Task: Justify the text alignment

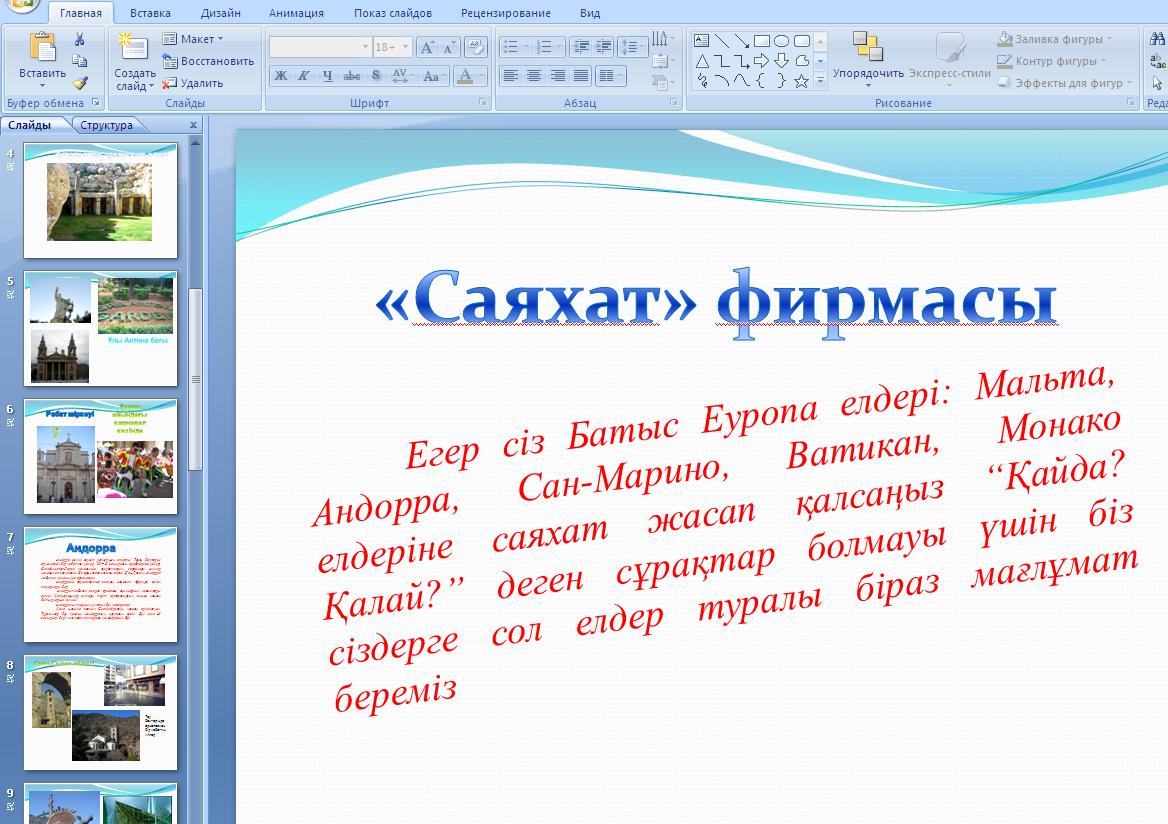Action: tap(582, 75)
